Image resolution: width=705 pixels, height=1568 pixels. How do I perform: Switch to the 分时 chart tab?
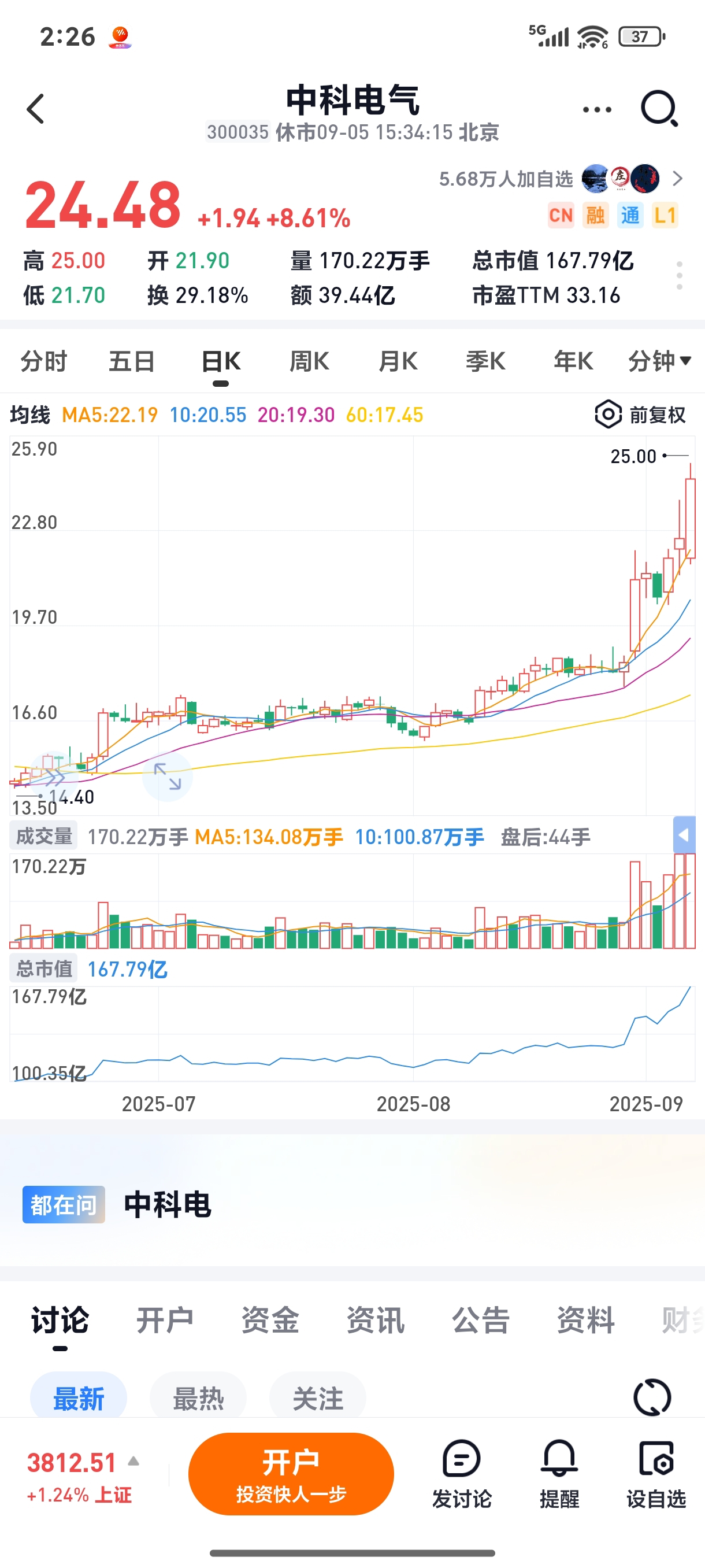click(x=44, y=361)
